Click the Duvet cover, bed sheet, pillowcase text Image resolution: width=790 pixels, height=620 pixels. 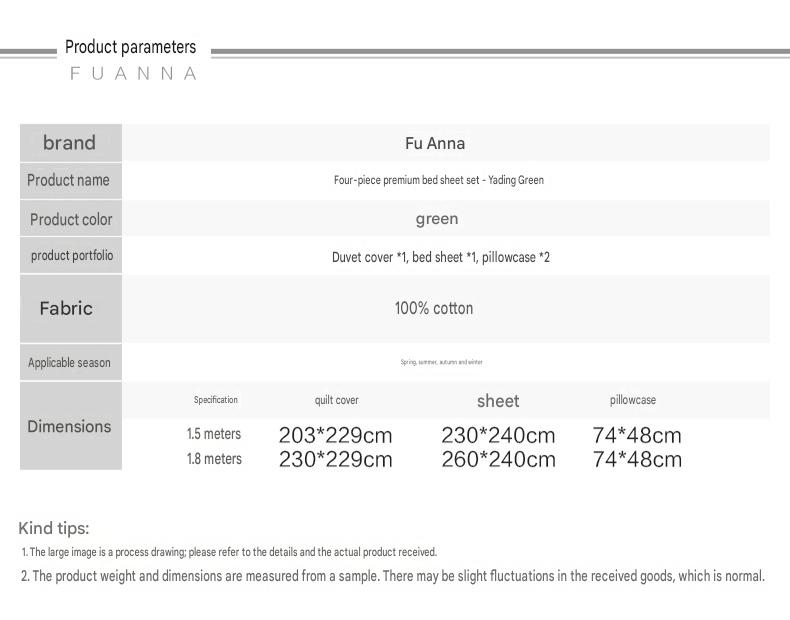441,257
